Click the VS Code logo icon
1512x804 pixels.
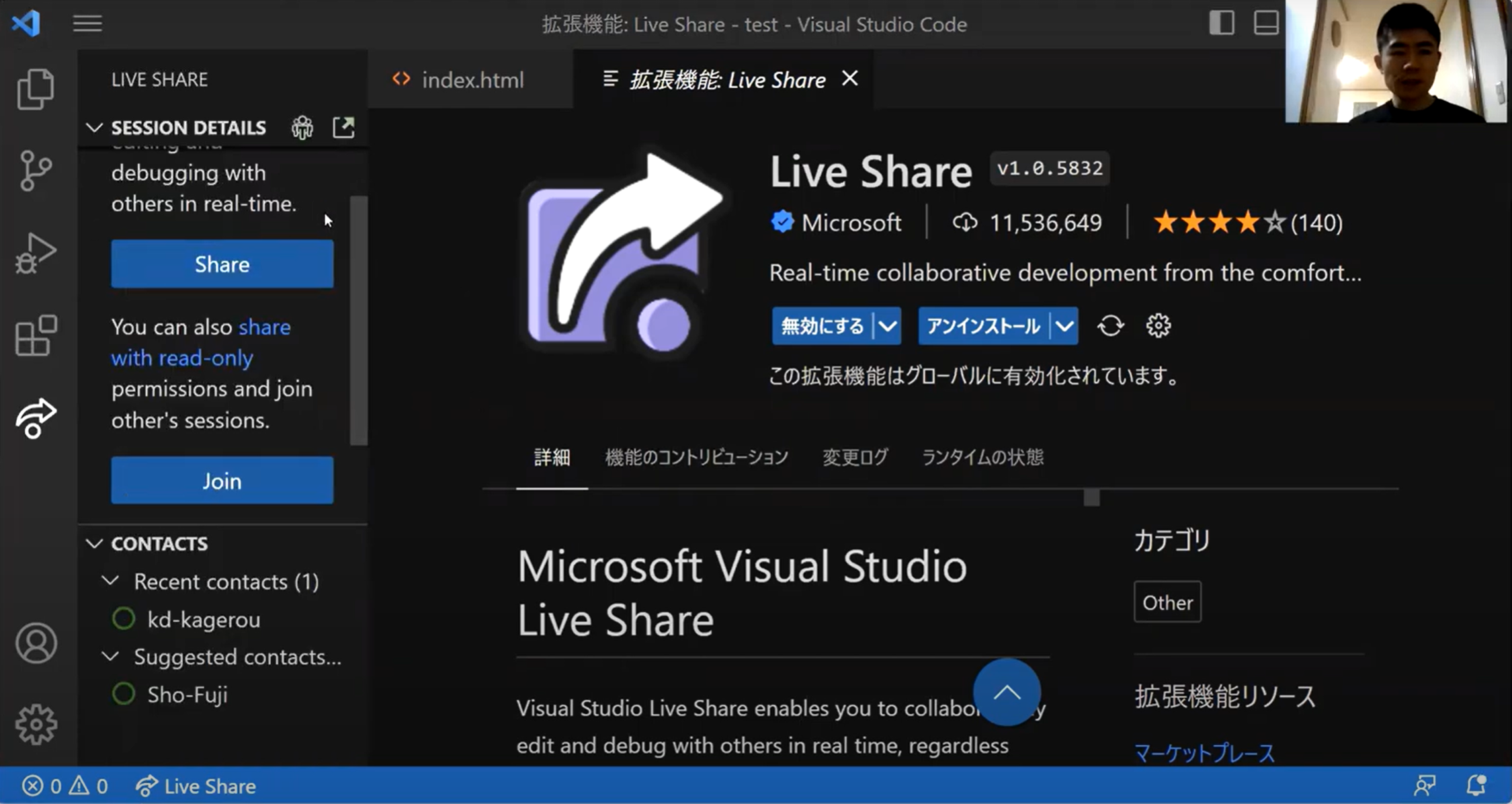26,24
